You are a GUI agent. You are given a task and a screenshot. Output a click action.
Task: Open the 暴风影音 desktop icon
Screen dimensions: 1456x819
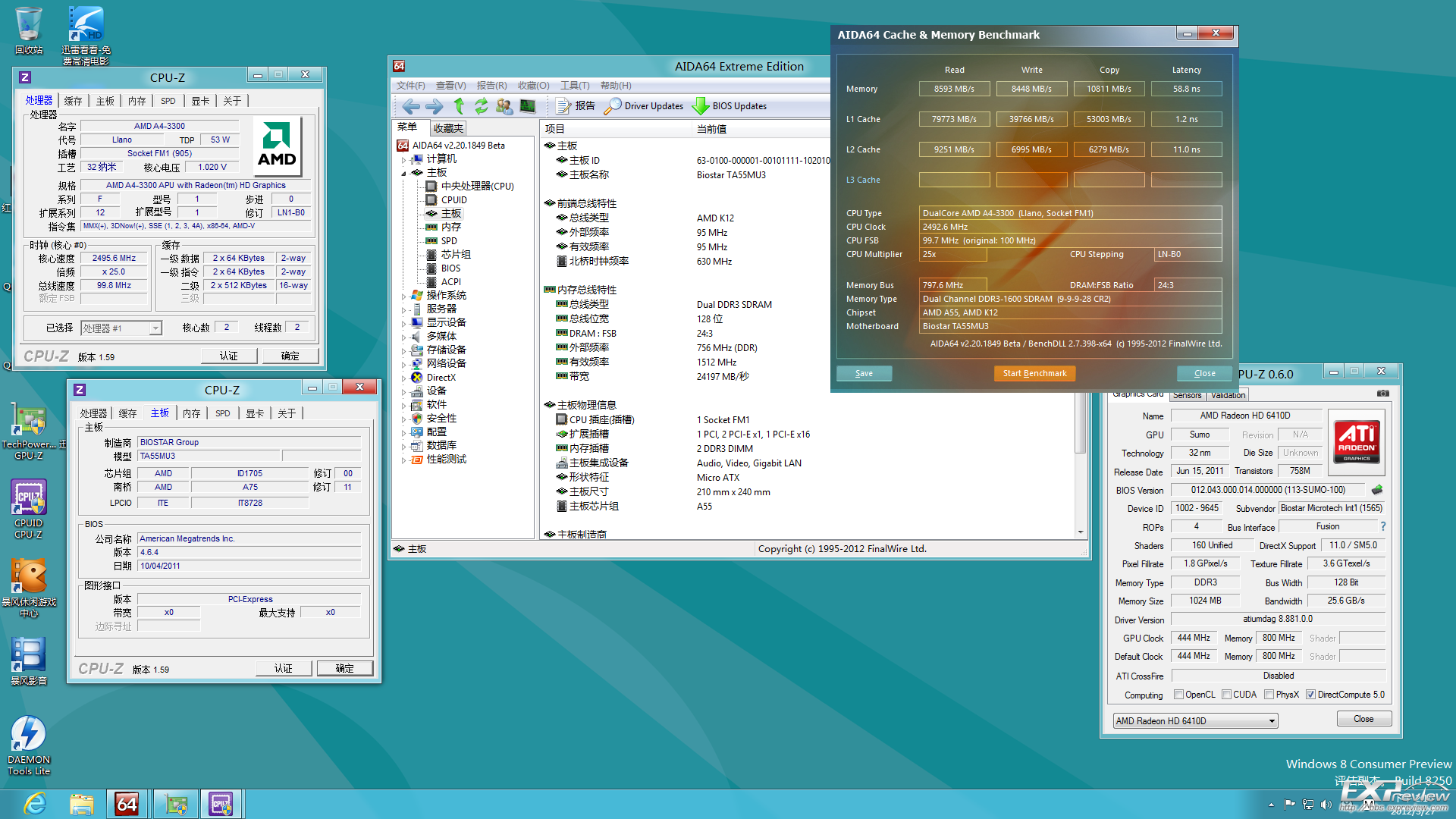(x=29, y=661)
